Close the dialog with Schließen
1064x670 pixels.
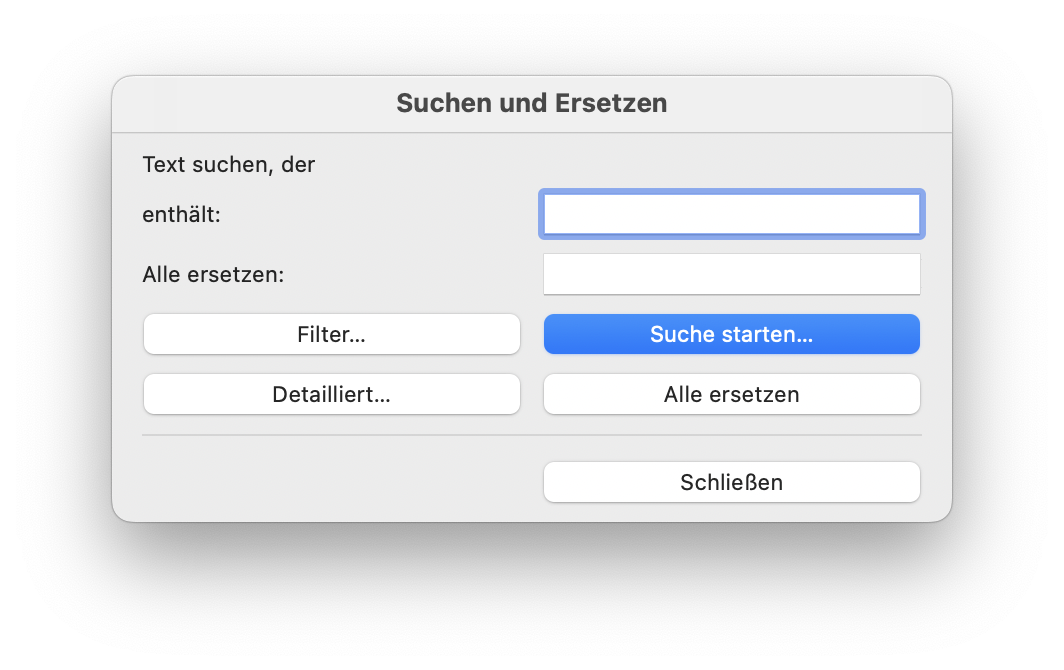(732, 483)
